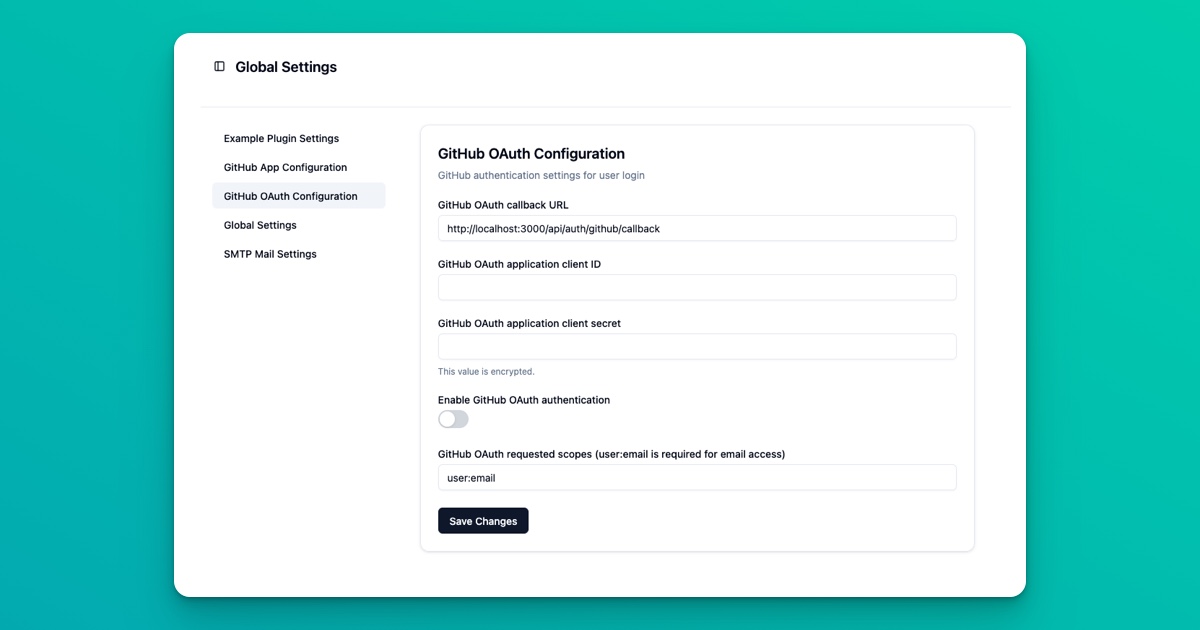The height and width of the screenshot is (630, 1200).
Task: Click the 'This value is encrypted' helper text
Action: point(488,370)
